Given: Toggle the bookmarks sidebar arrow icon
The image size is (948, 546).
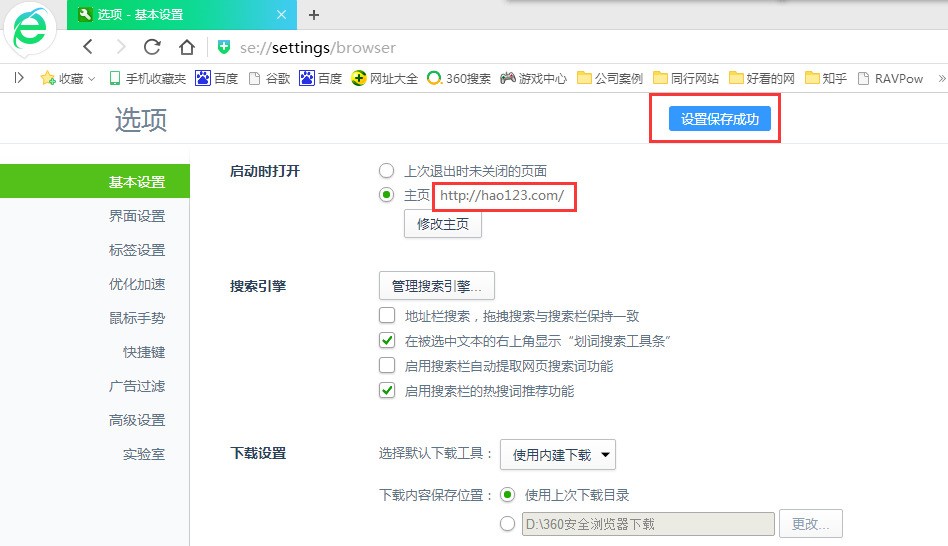Looking at the screenshot, I should pos(19,78).
